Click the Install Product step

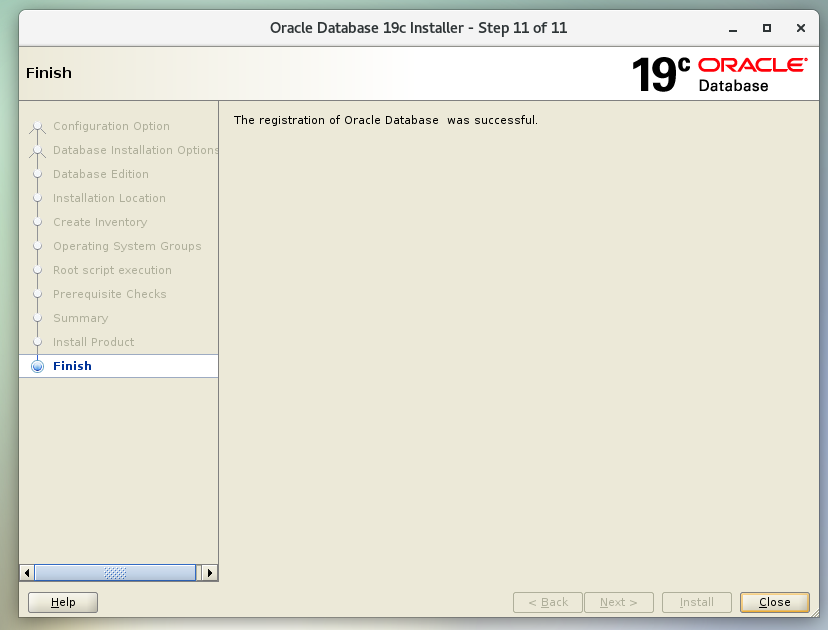93,342
